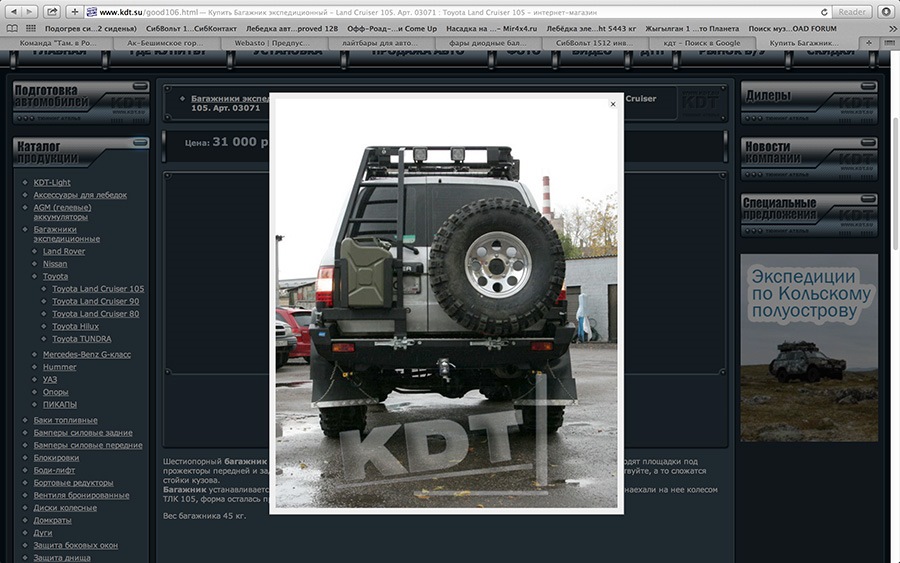900x563 pixels.
Task: Close the photo lightbox with the ×
Action: click(613, 104)
